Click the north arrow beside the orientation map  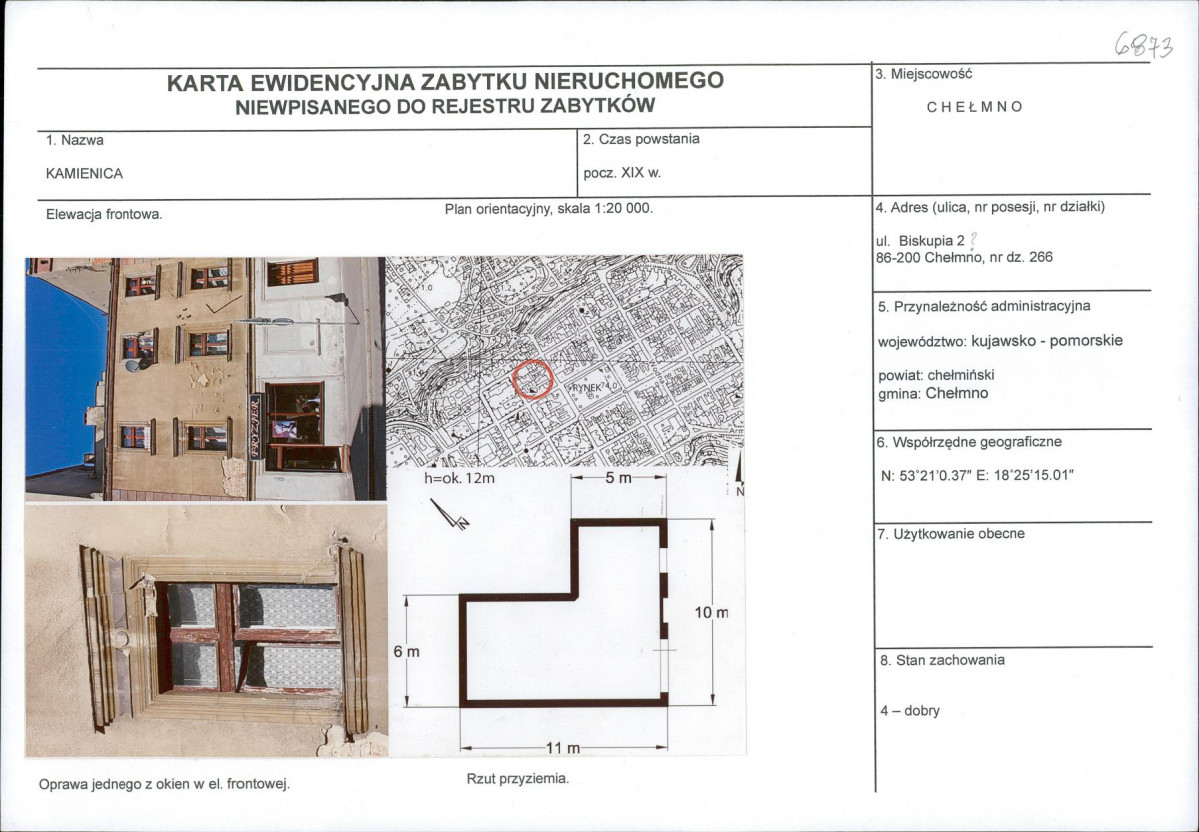pyautogui.click(x=738, y=475)
